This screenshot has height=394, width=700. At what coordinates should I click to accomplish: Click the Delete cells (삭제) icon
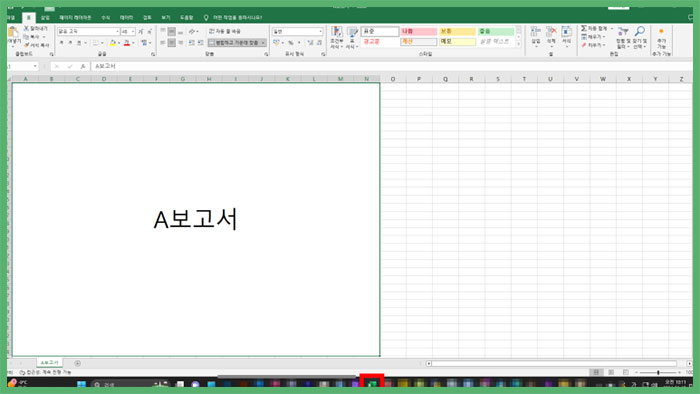(551, 32)
